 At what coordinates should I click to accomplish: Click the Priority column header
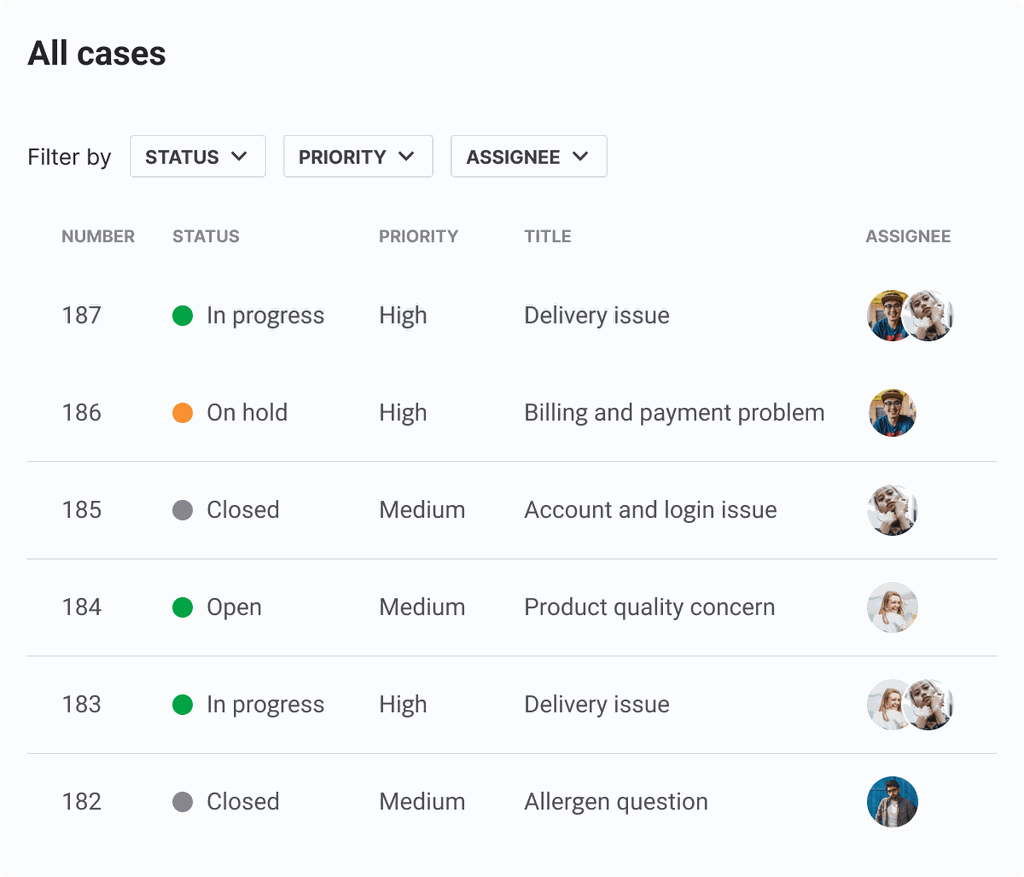click(x=418, y=237)
